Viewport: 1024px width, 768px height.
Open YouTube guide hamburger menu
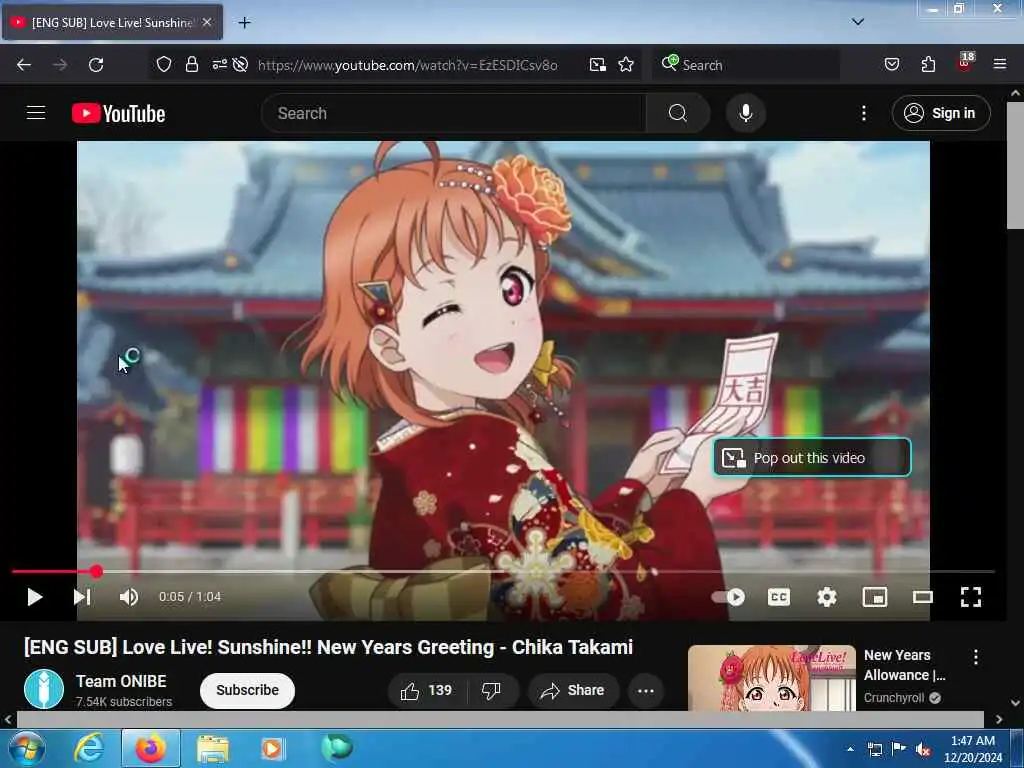coord(36,113)
